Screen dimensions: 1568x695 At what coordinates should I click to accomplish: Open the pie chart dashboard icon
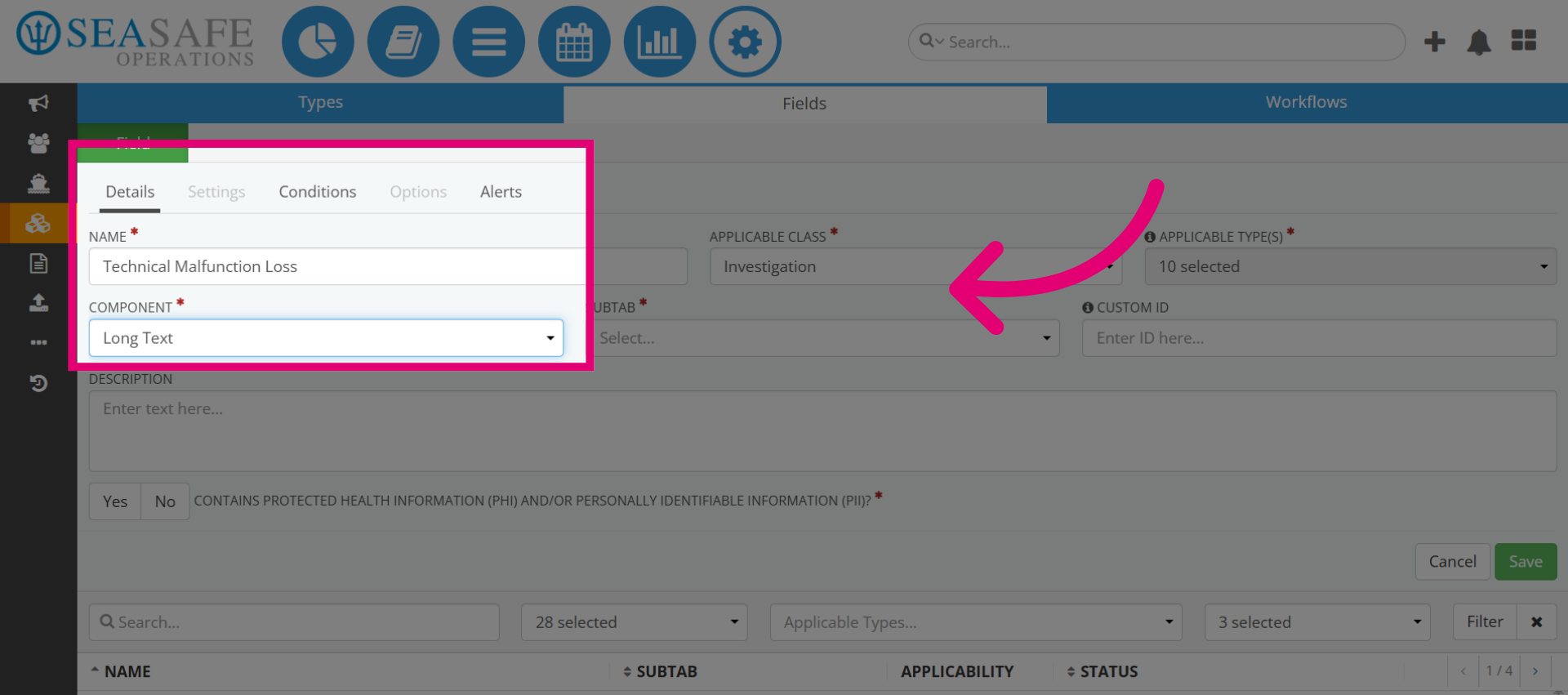(x=318, y=42)
